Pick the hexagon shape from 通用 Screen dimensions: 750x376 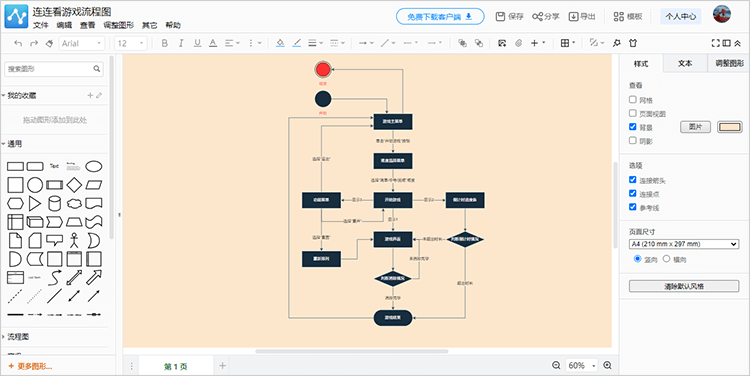click(15, 203)
